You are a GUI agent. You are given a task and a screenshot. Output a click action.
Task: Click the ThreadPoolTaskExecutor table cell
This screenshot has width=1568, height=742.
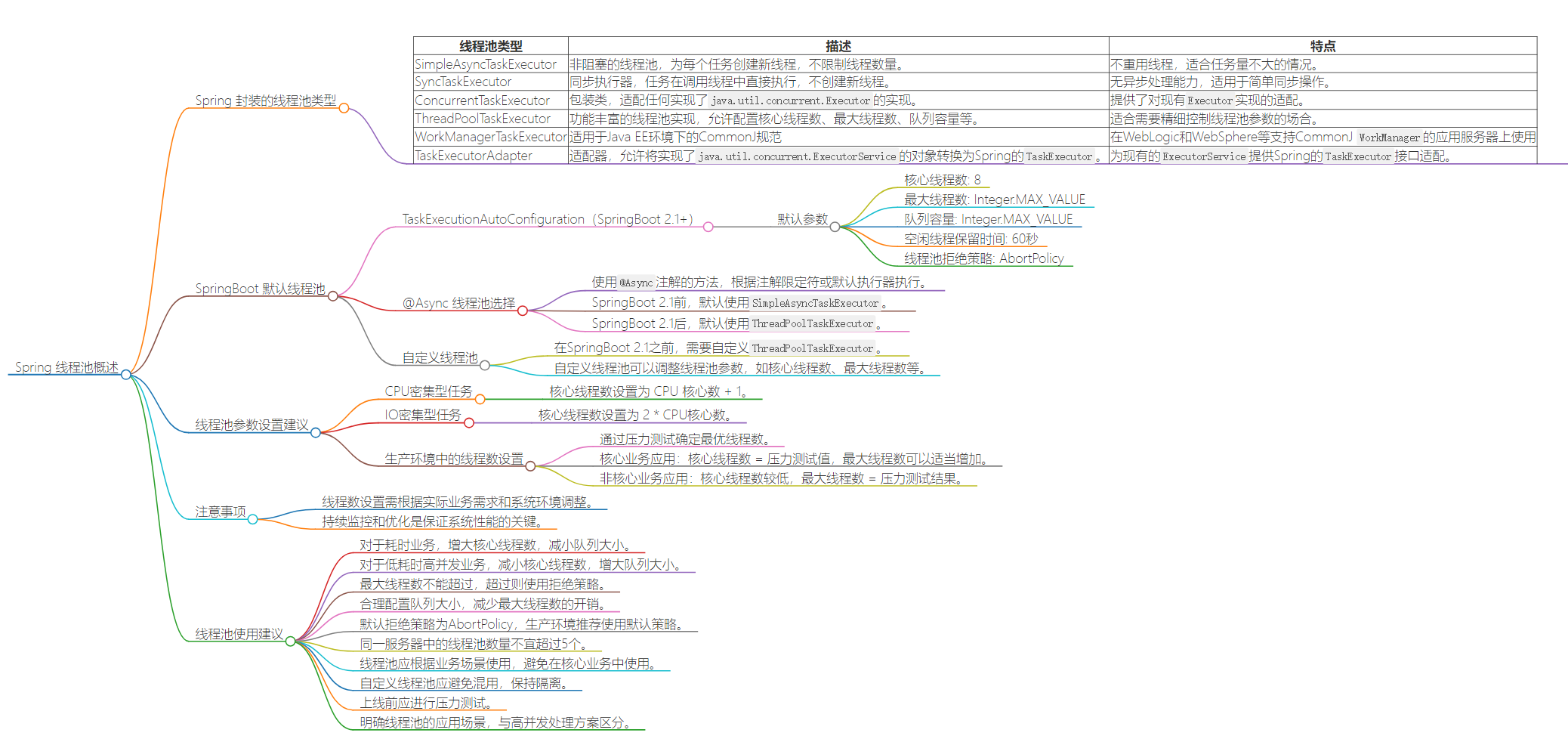(x=482, y=119)
